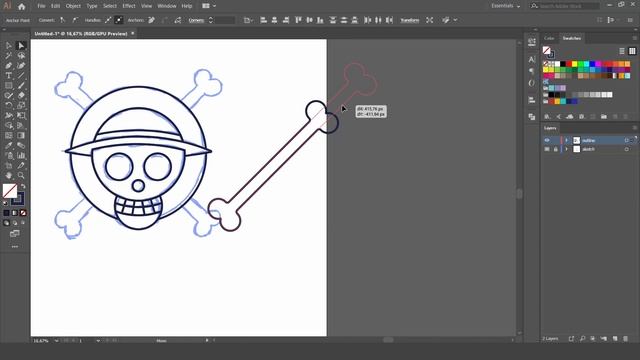This screenshot has width=640, height=360.
Task: Select the Gradient tool
Action: [21, 136]
